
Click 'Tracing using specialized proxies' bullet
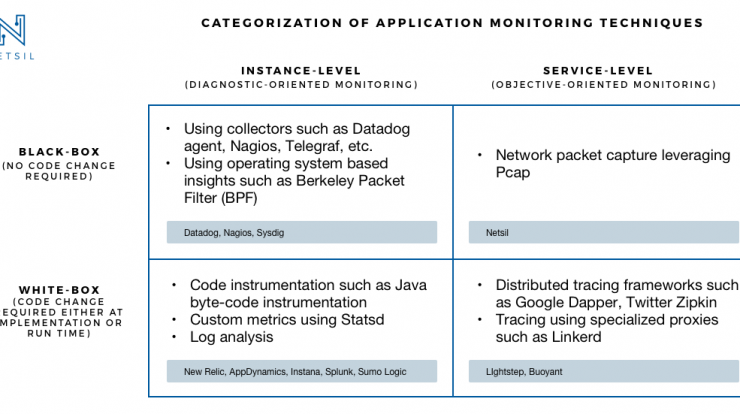pyautogui.click(x=606, y=328)
